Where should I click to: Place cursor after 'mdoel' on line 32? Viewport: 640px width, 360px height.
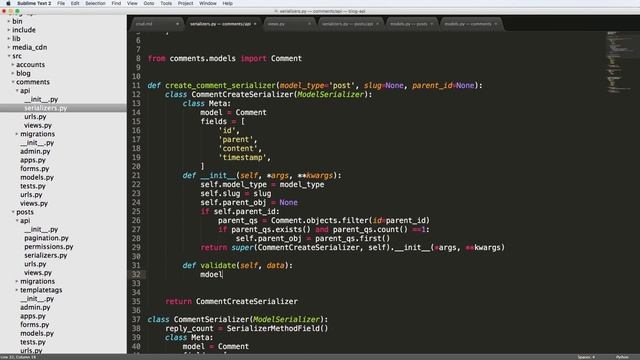[223, 275]
